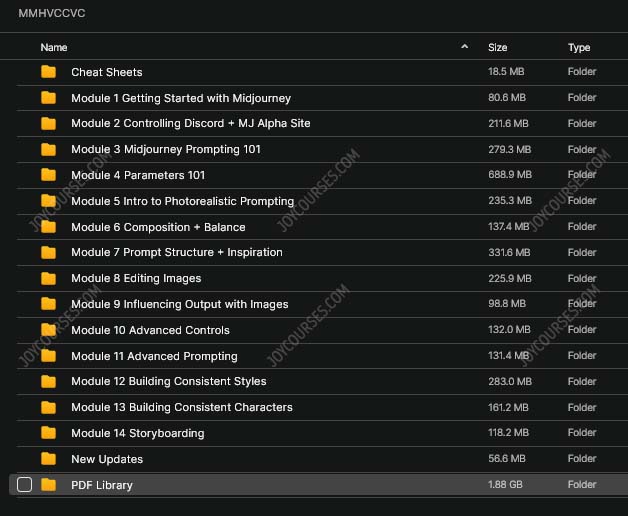Click the Module 1 Getting Started folder icon
Screen dimensions: 628x516
point(48,98)
